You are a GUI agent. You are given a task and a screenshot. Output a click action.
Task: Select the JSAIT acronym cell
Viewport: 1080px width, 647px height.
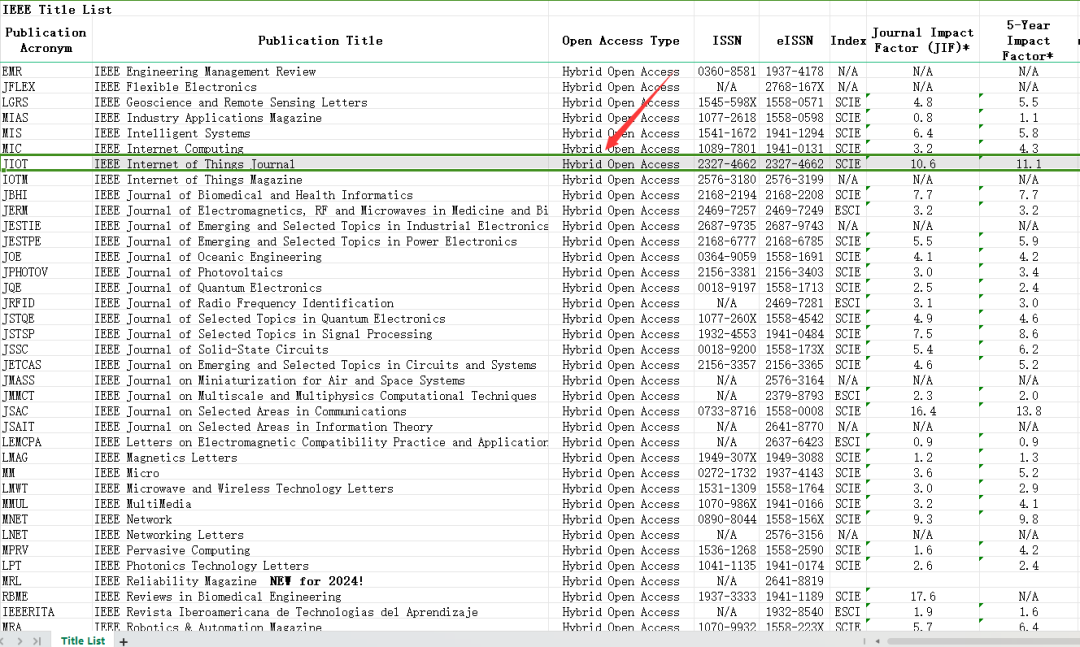[x=46, y=427]
